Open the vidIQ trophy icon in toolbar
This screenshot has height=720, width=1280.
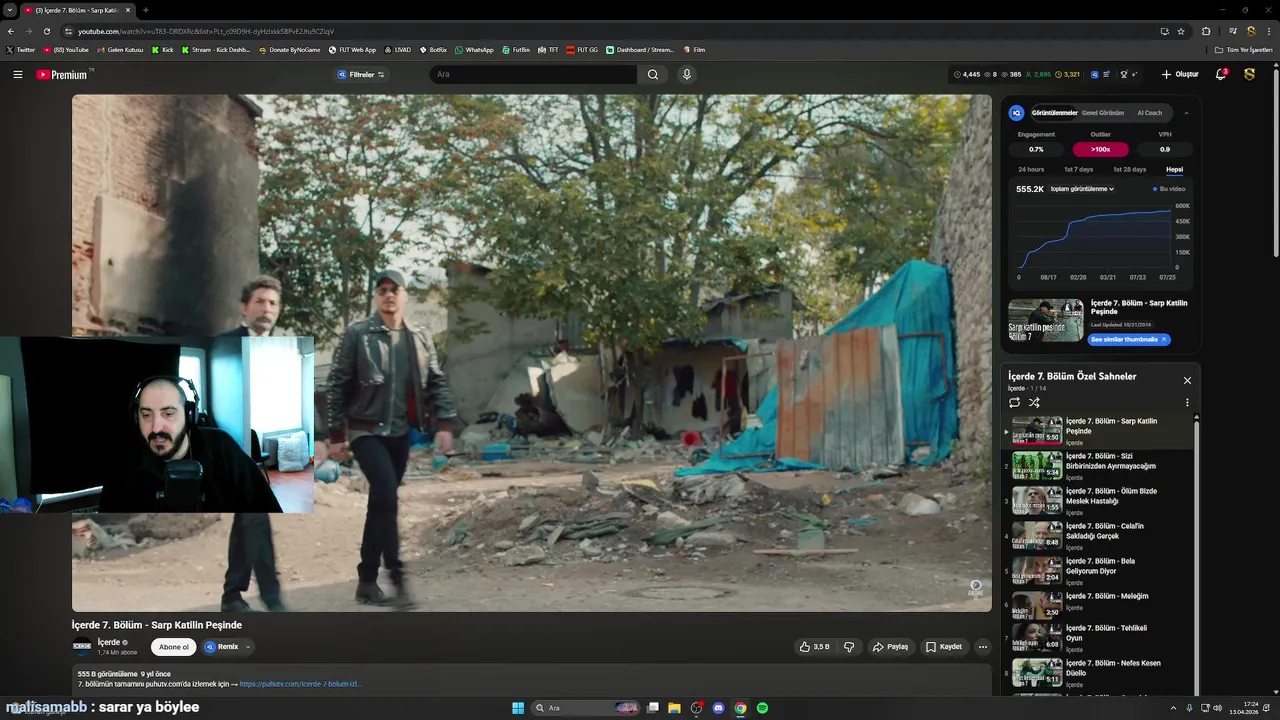(x=1124, y=74)
